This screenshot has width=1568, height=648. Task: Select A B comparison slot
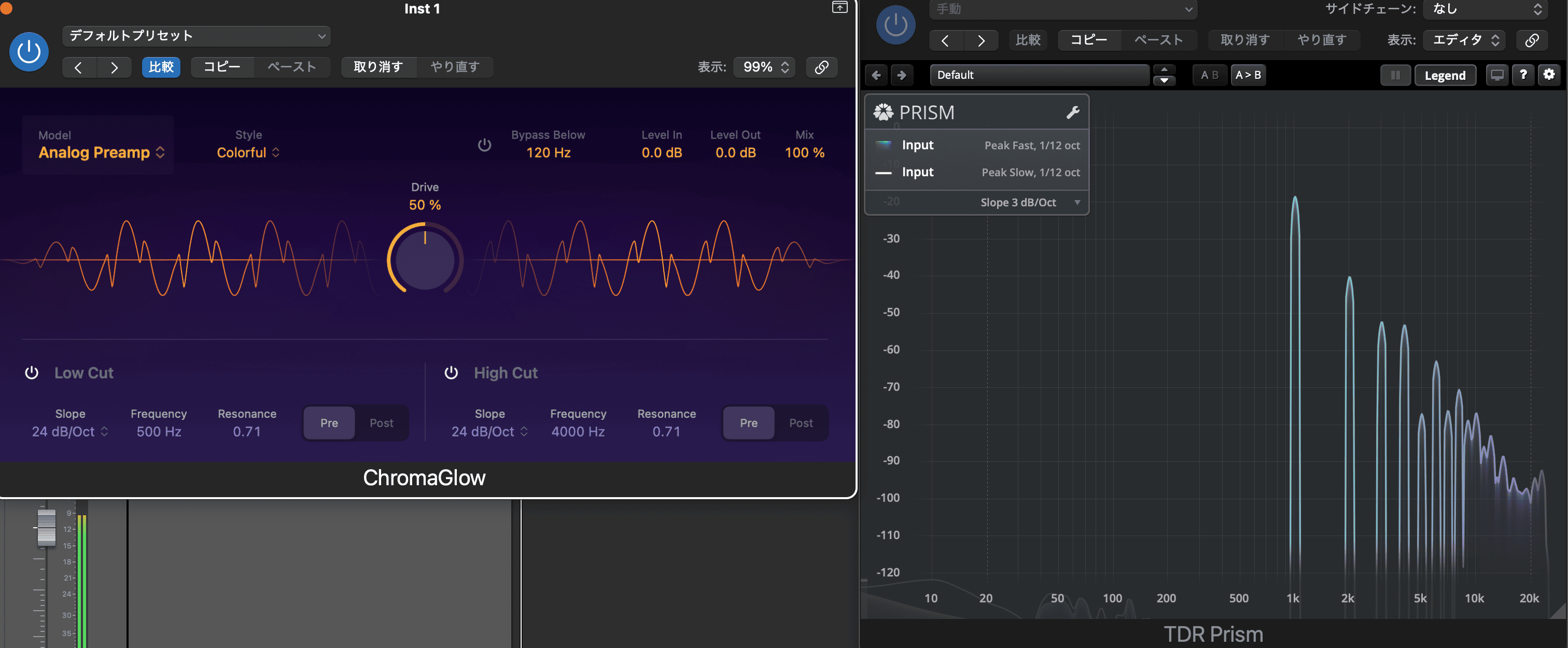pos(1210,75)
